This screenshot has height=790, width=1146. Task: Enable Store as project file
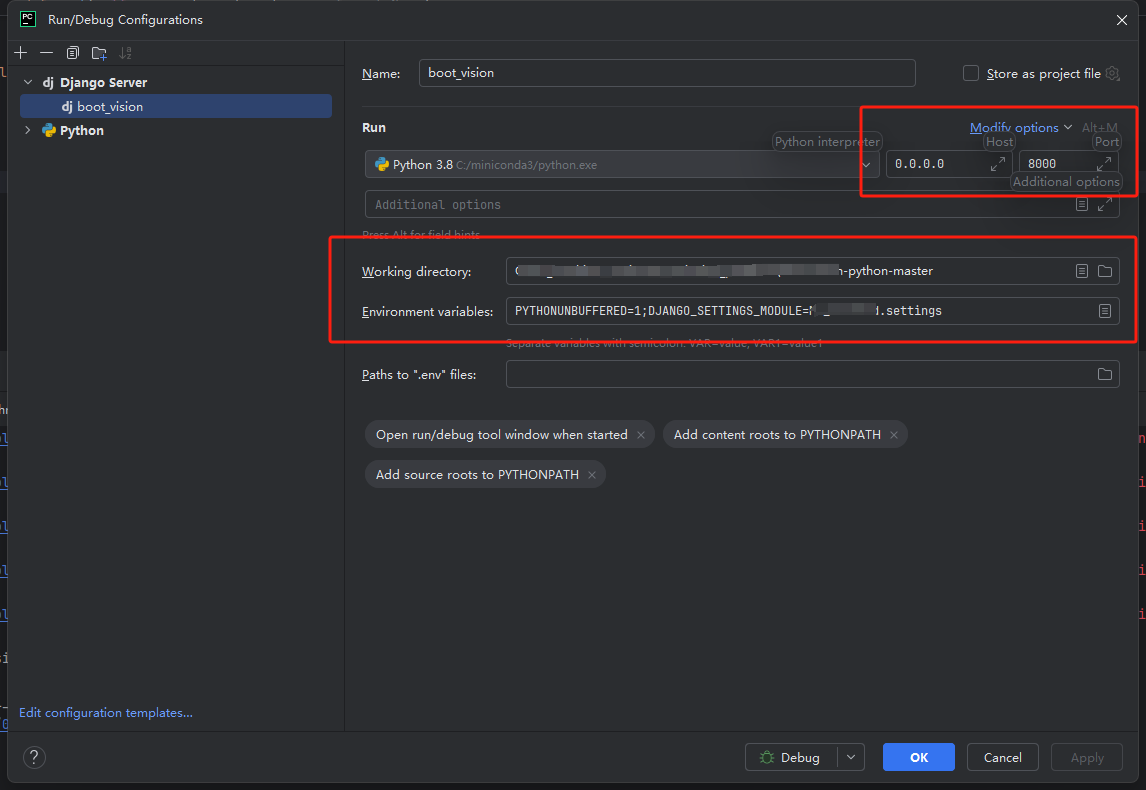pos(970,73)
